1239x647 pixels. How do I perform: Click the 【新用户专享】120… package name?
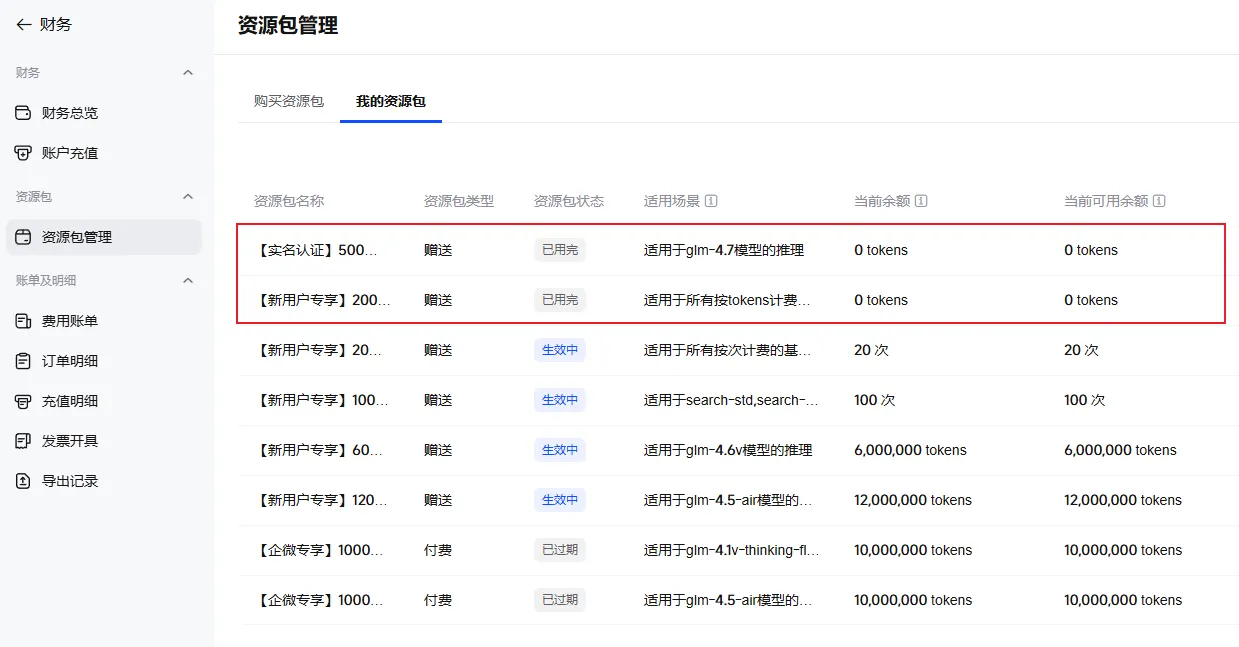(x=321, y=500)
